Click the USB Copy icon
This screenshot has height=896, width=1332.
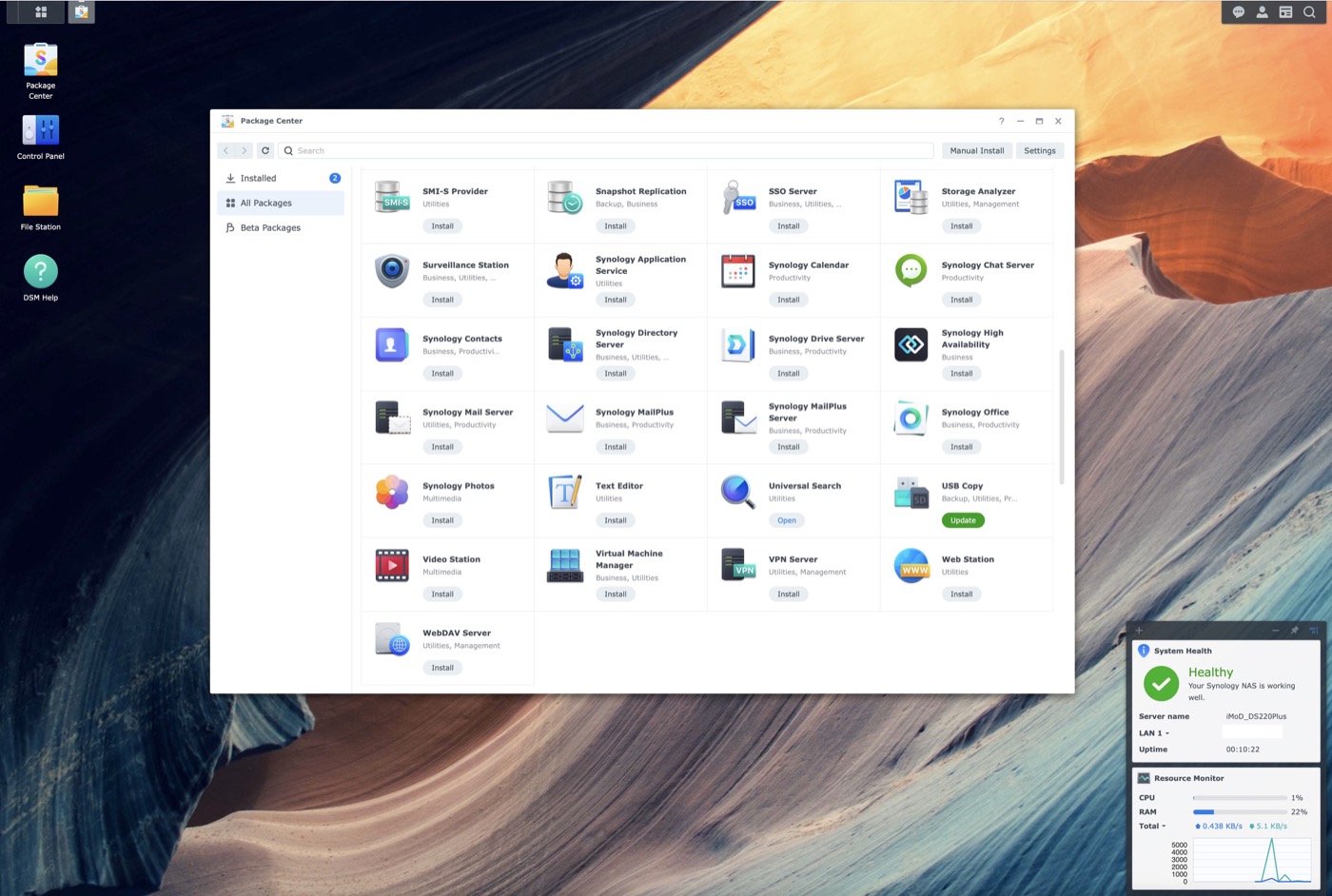911,492
